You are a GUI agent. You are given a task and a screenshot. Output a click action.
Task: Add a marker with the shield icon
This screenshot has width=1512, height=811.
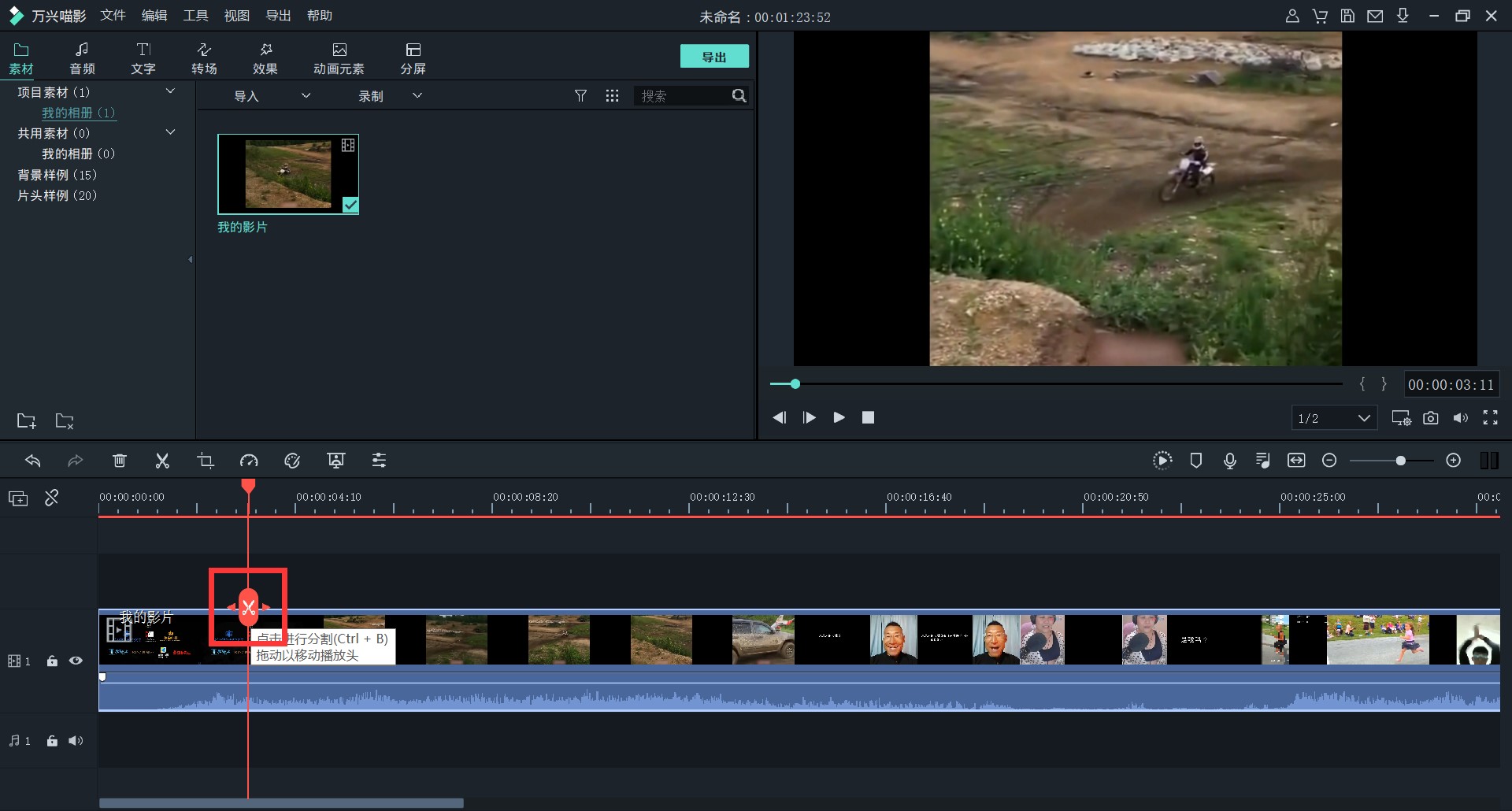coord(1195,461)
